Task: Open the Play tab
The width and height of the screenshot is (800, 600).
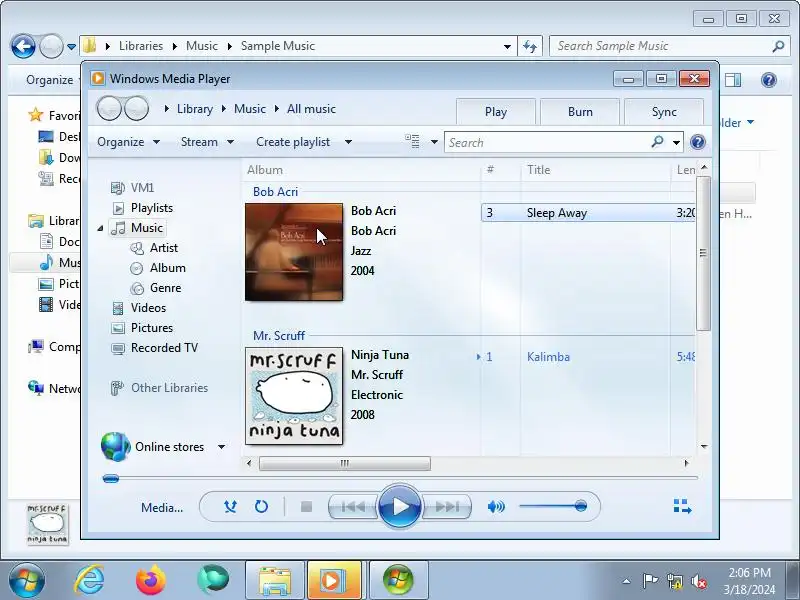Action: click(496, 112)
